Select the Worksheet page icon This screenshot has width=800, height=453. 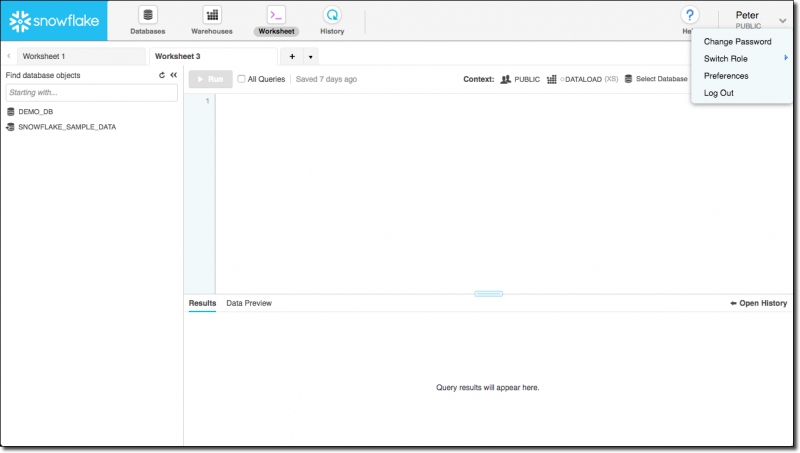click(276, 15)
